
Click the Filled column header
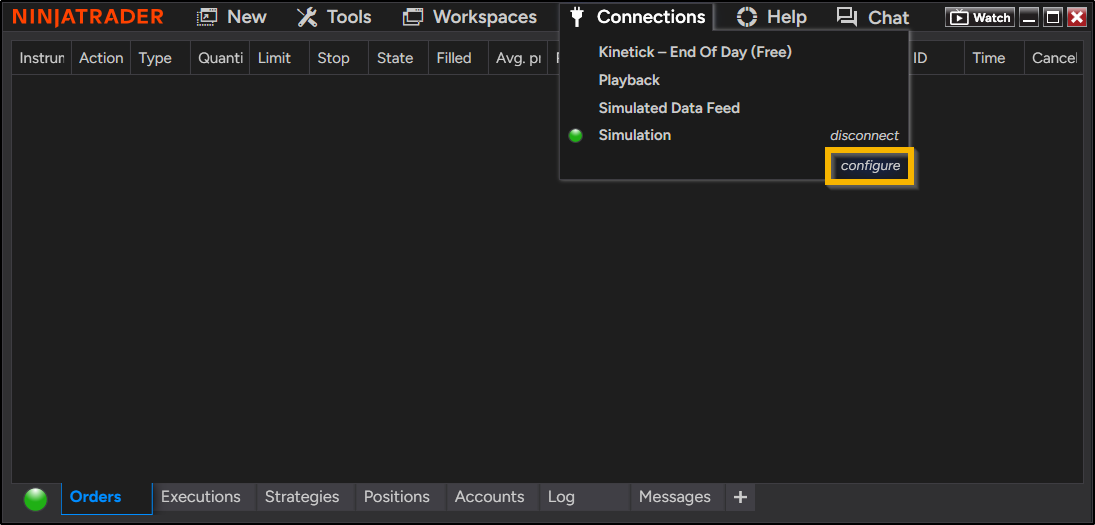(458, 58)
